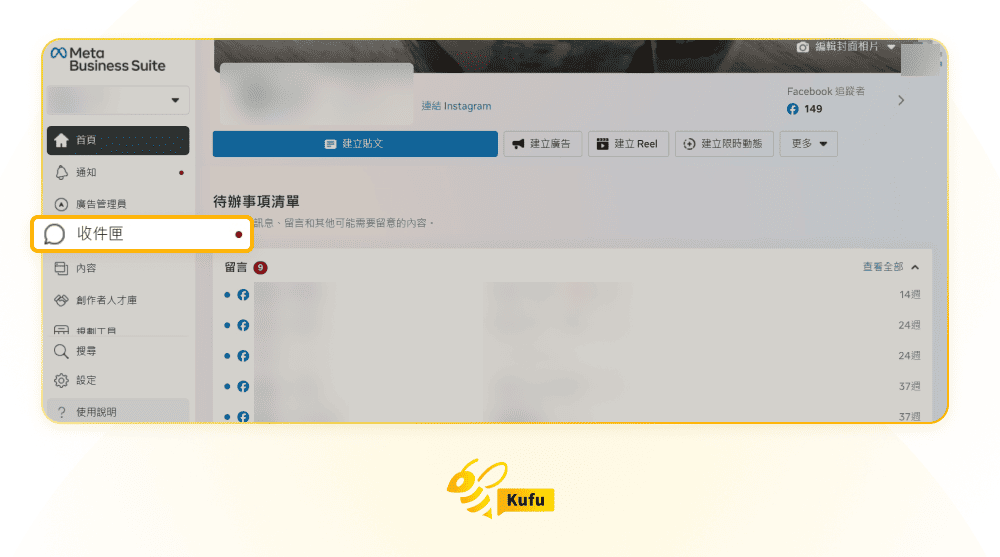1000x557 pixels.
Task: Click the Meta Business Suite logo
Action: tap(108, 59)
